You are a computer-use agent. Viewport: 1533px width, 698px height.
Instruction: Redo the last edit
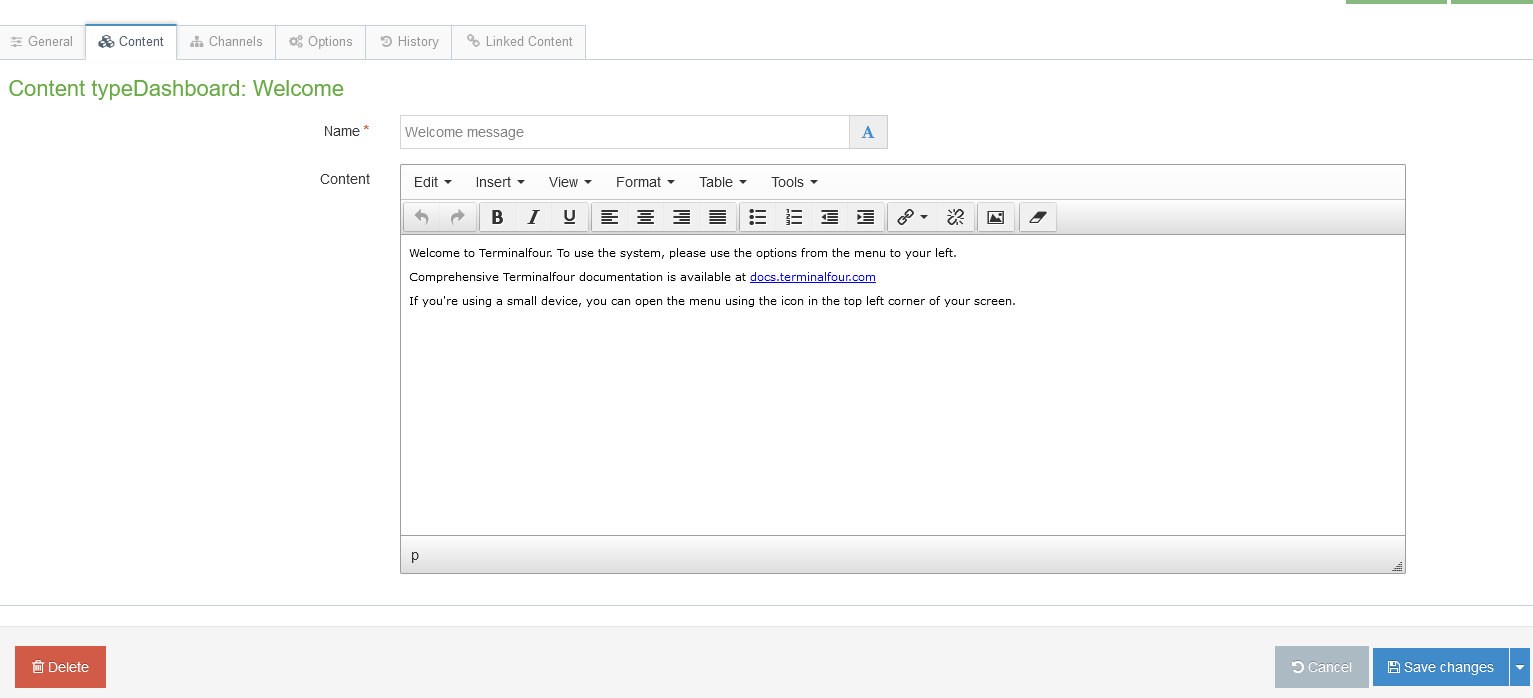point(457,217)
